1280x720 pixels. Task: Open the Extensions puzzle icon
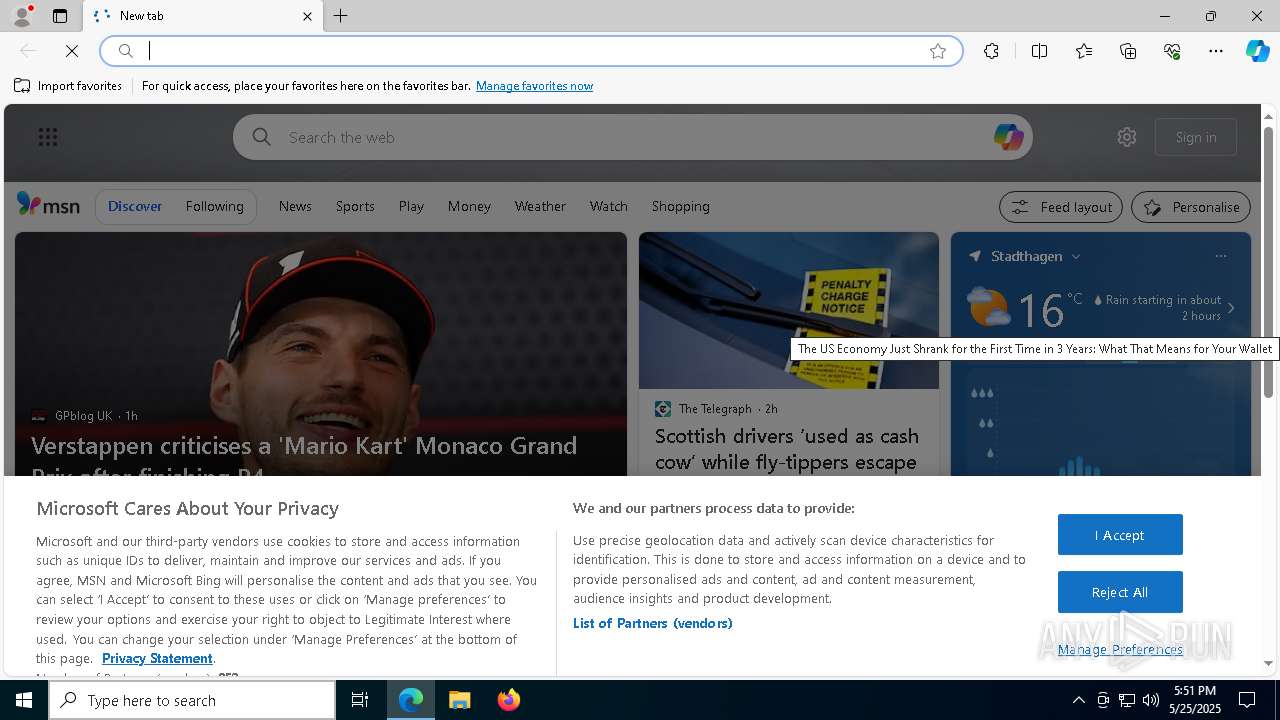tap(991, 51)
